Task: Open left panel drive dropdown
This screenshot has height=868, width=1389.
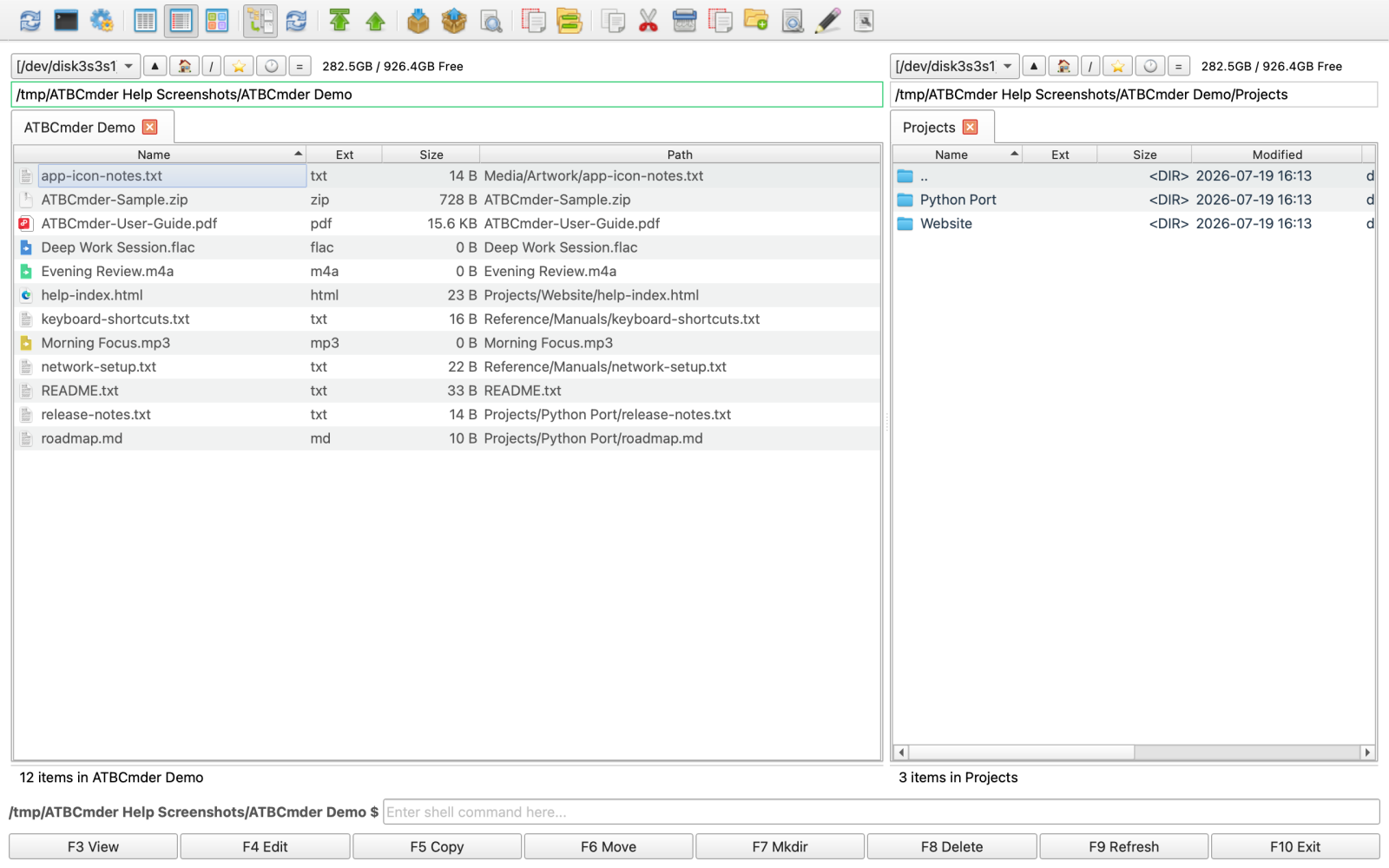Action: (76, 66)
